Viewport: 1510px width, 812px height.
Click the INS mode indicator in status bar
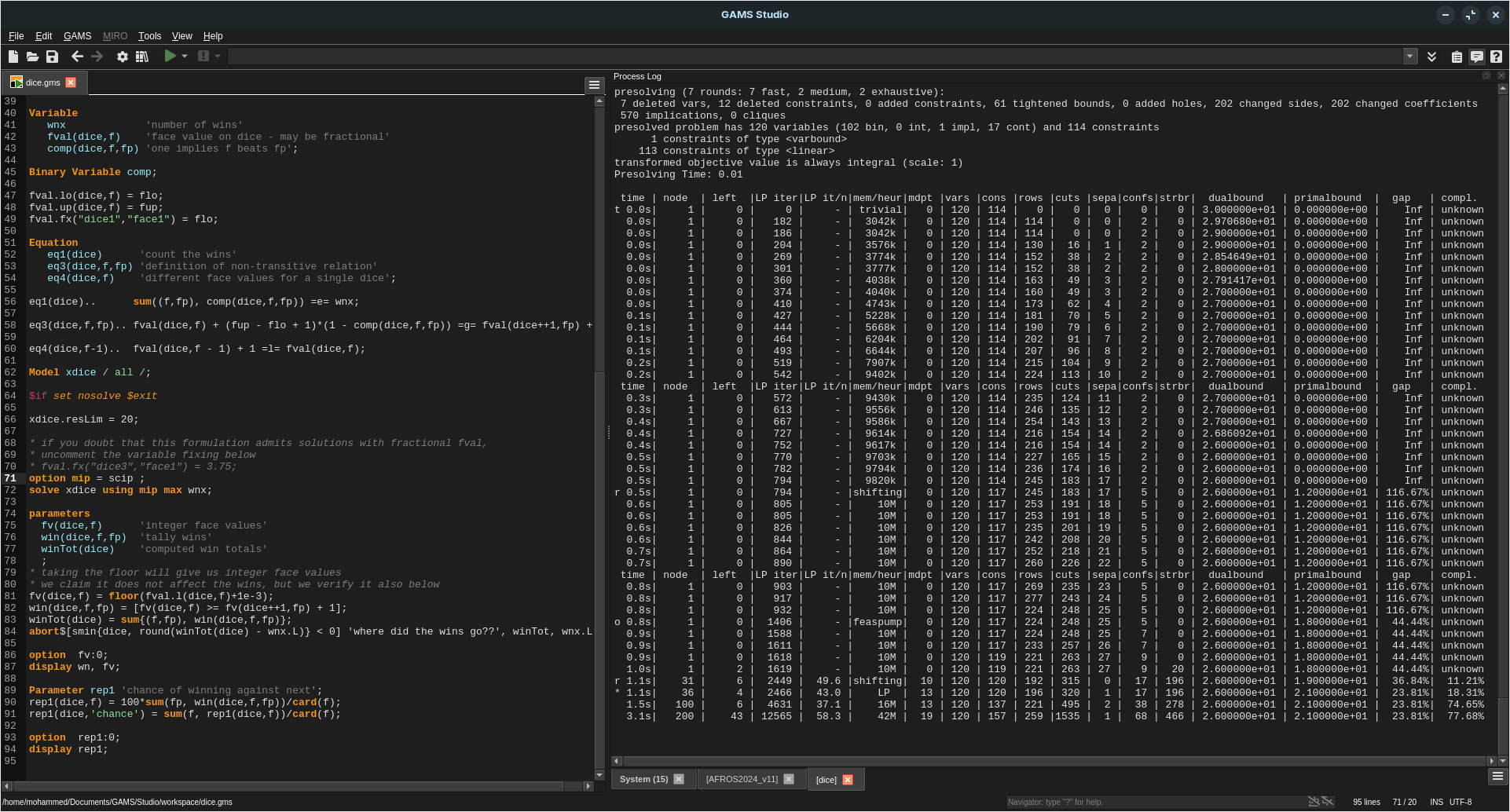[1436, 802]
